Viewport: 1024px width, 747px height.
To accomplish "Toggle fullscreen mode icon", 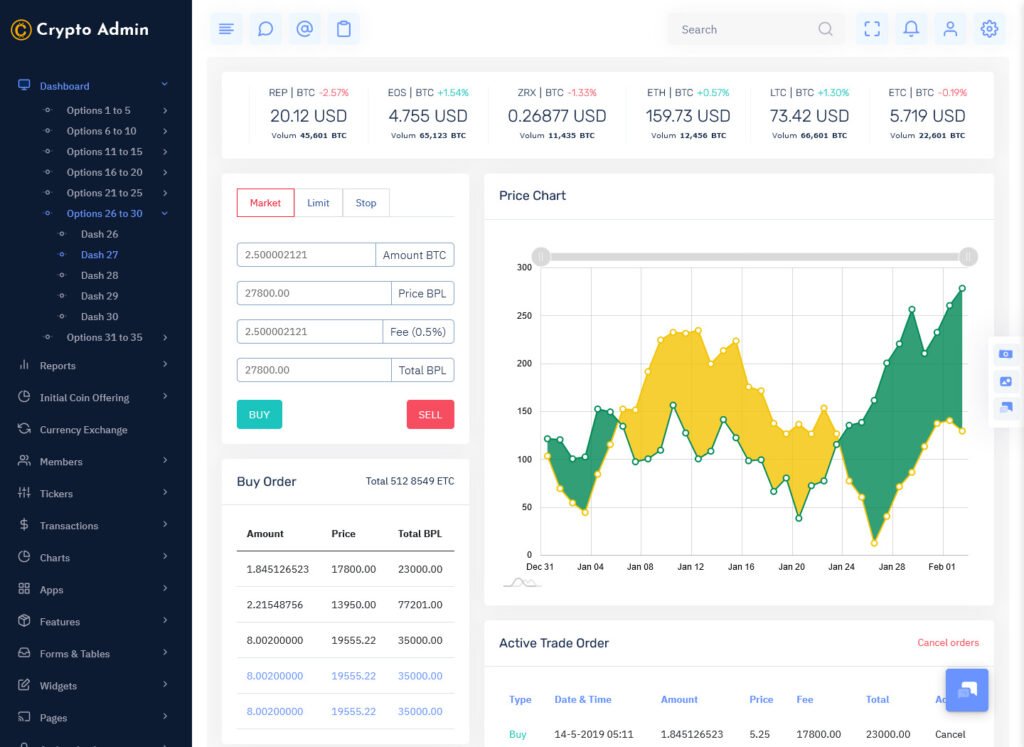I will [x=872, y=29].
